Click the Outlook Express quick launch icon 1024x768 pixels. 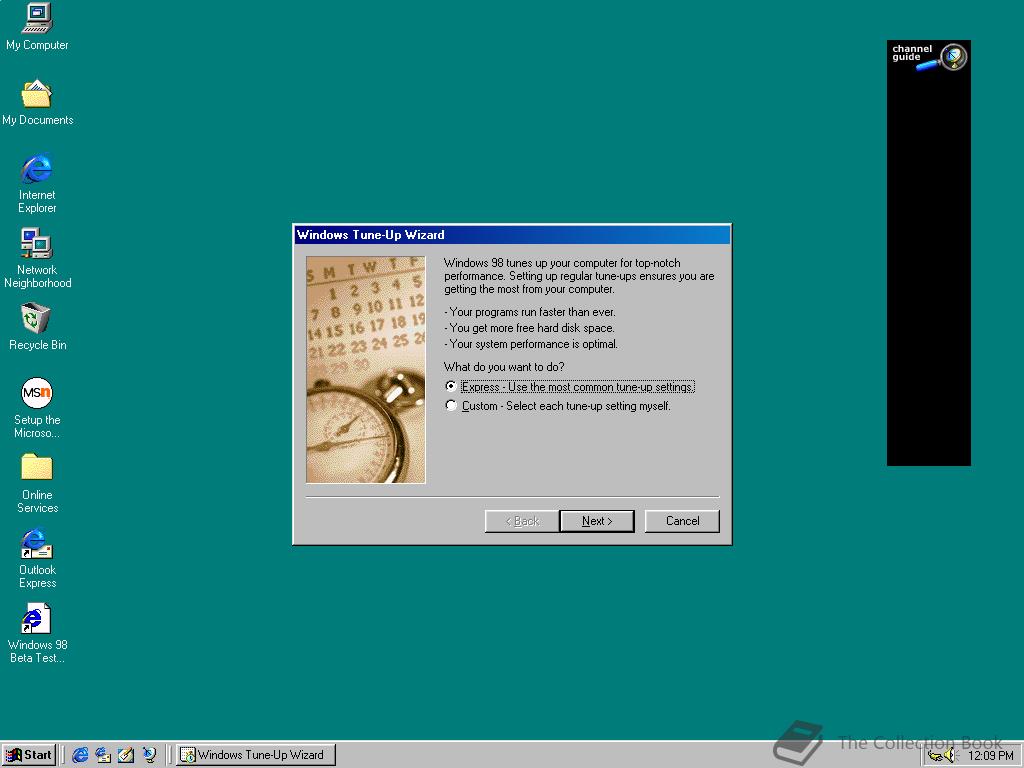tap(103, 755)
